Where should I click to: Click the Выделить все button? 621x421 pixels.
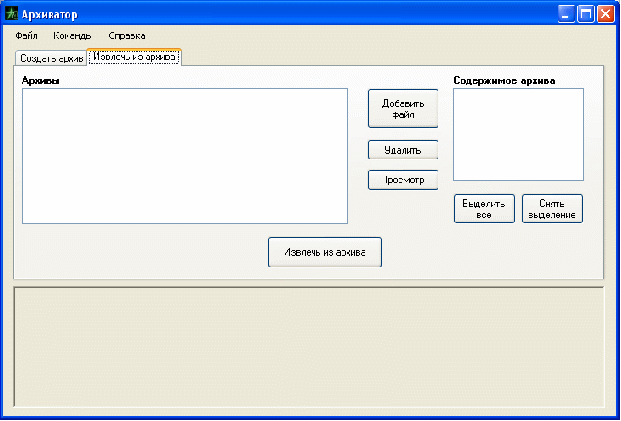(x=484, y=208)
